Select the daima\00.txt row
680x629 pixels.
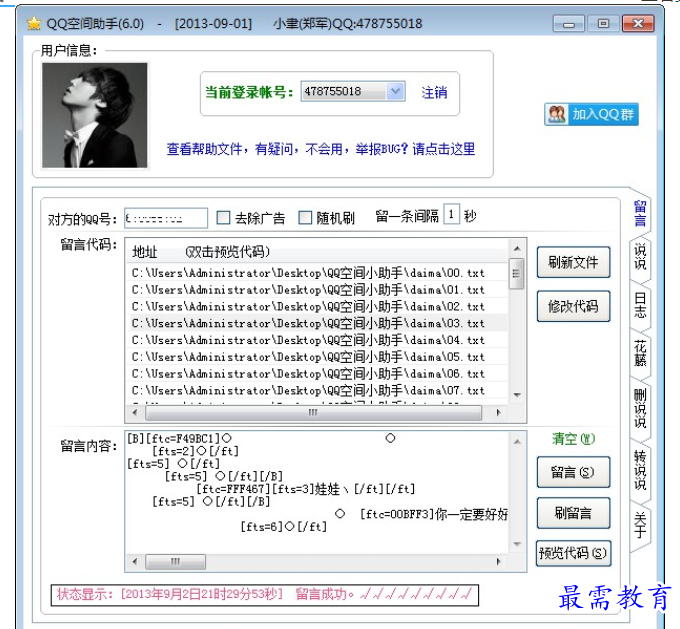317,273
